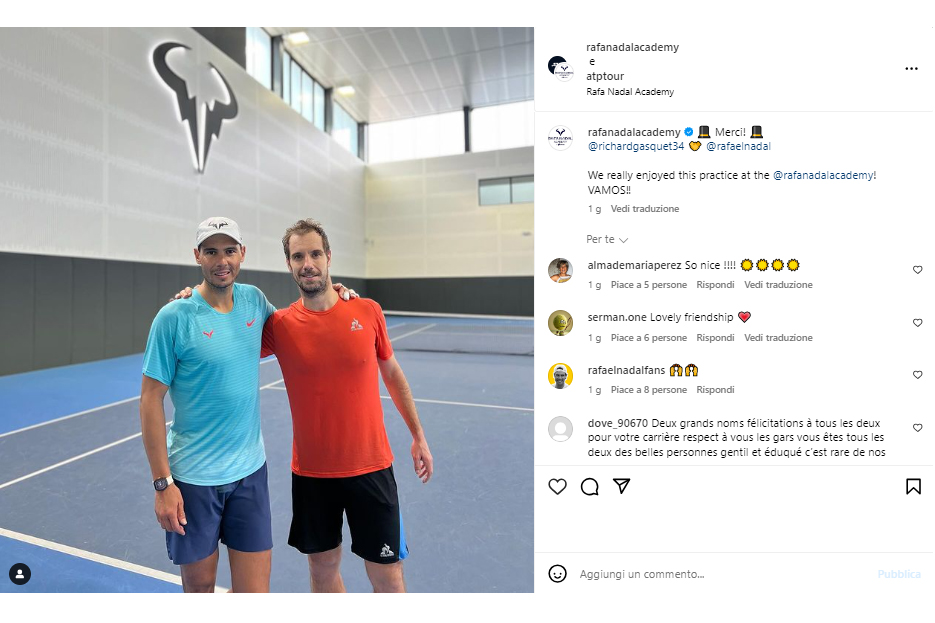Image resolution: width=935 pixels, height=623 pixels.
Task: Like rafaelnadalfans' comment
Action: click(917, 374)
